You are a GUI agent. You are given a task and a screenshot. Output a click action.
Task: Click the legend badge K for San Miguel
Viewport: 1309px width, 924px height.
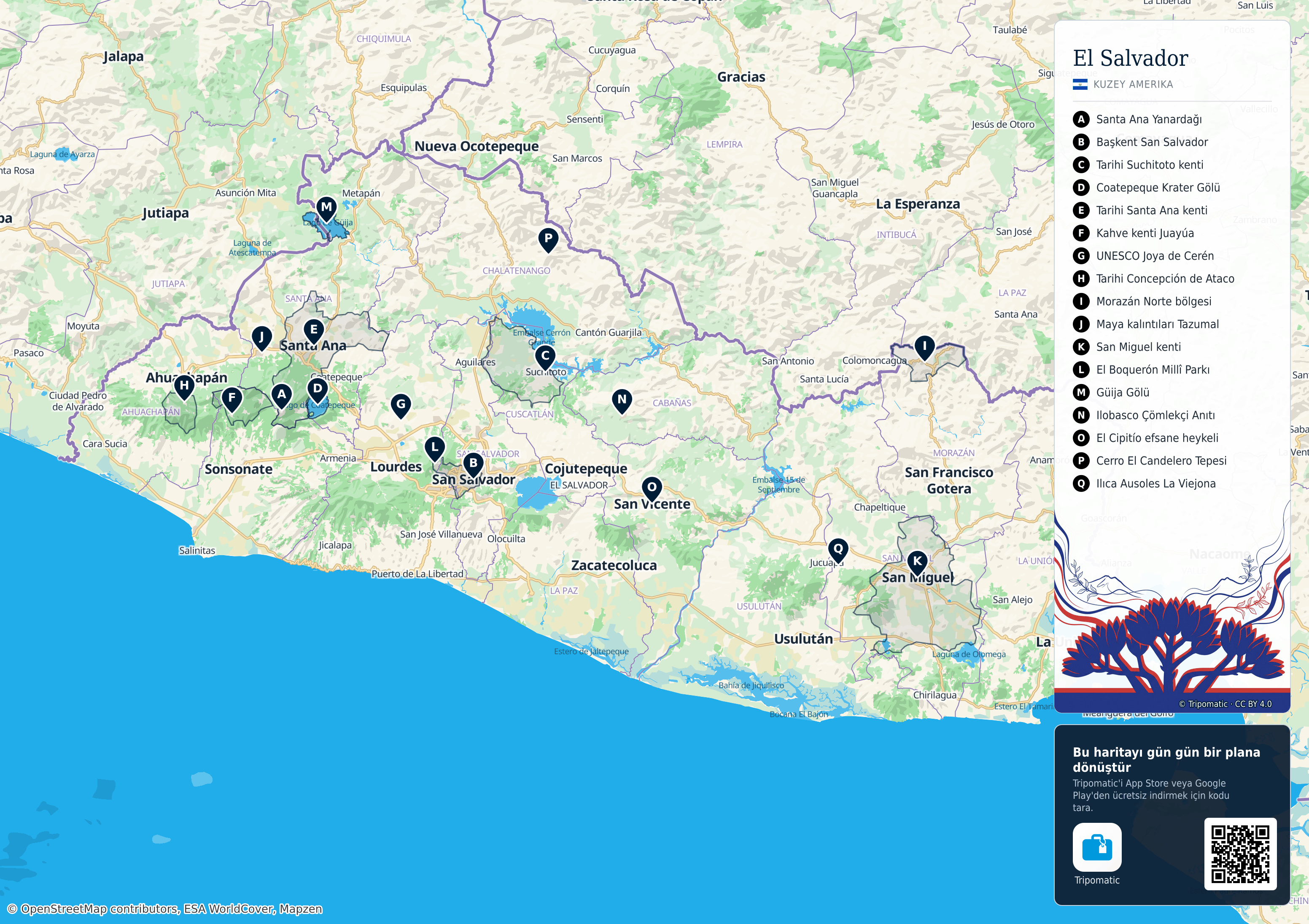pos(1081,346)
